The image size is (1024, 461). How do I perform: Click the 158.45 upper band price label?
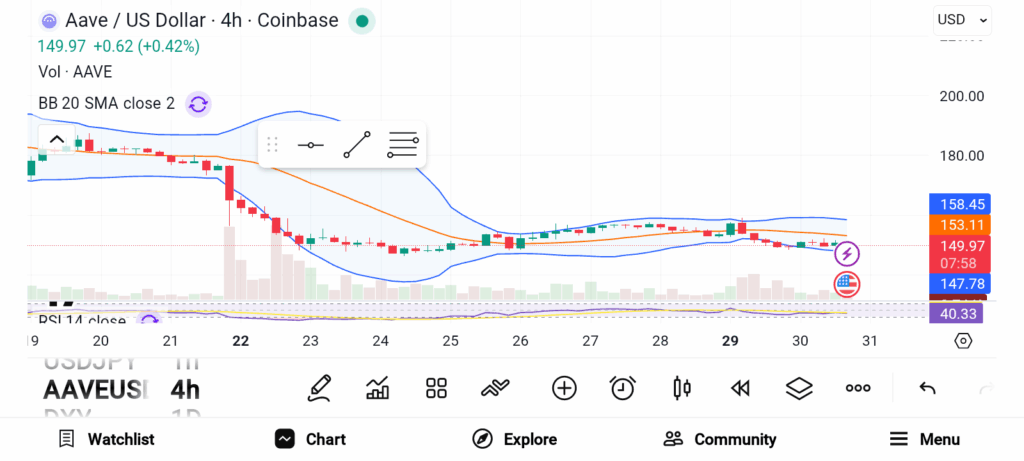959,204
